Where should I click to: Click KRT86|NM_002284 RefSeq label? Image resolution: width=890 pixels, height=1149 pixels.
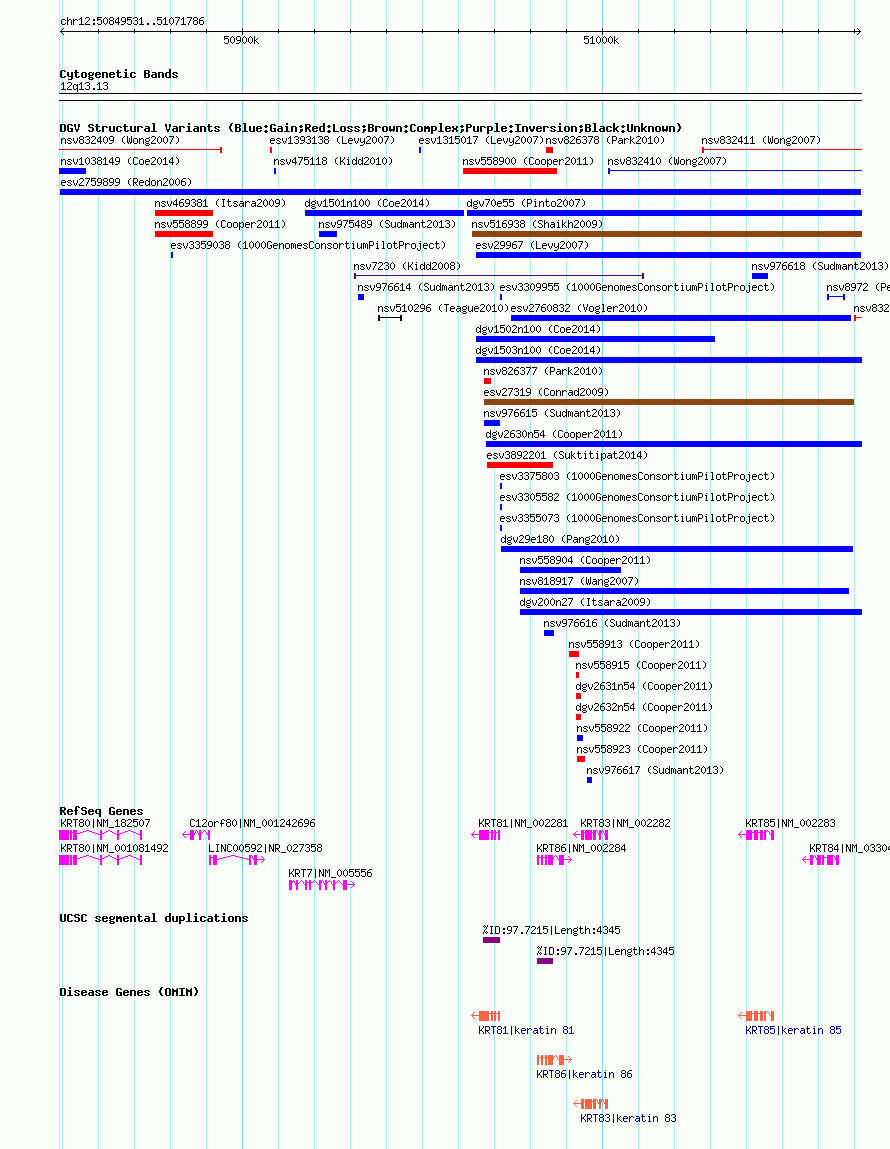(581, 849)
